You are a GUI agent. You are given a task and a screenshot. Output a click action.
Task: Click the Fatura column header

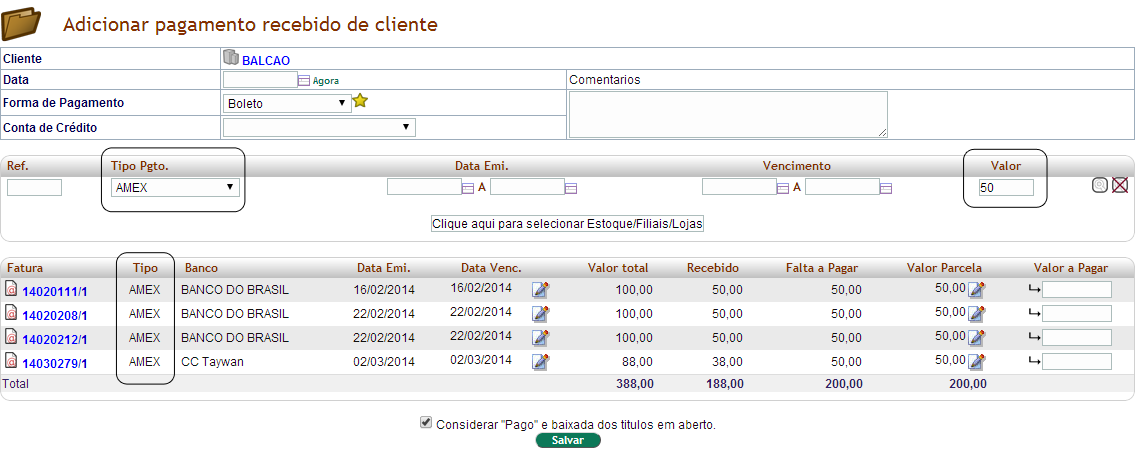pyautogui.click(x=25, y=268)
